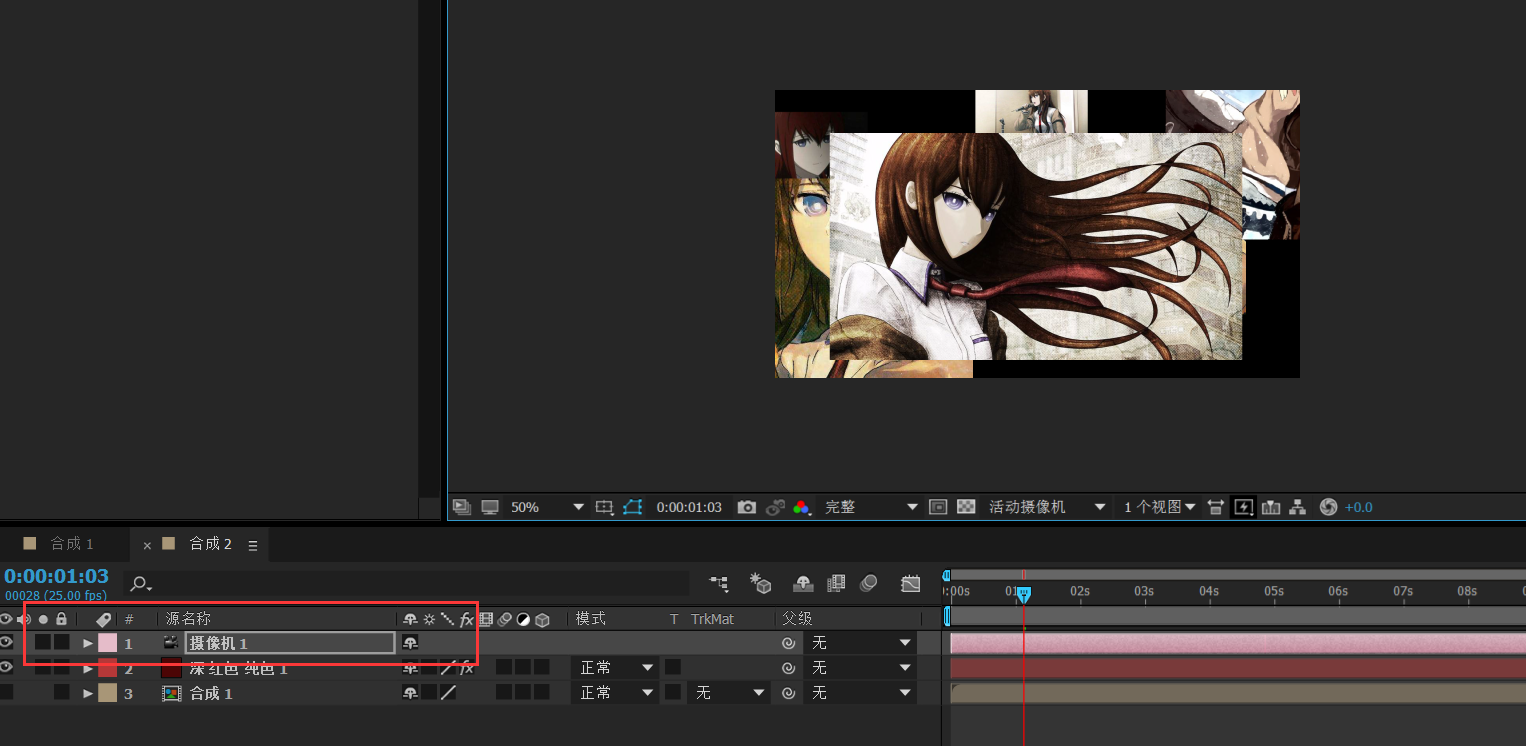Click the viewer current time 0:00:01:03 display

coord(689,507)
